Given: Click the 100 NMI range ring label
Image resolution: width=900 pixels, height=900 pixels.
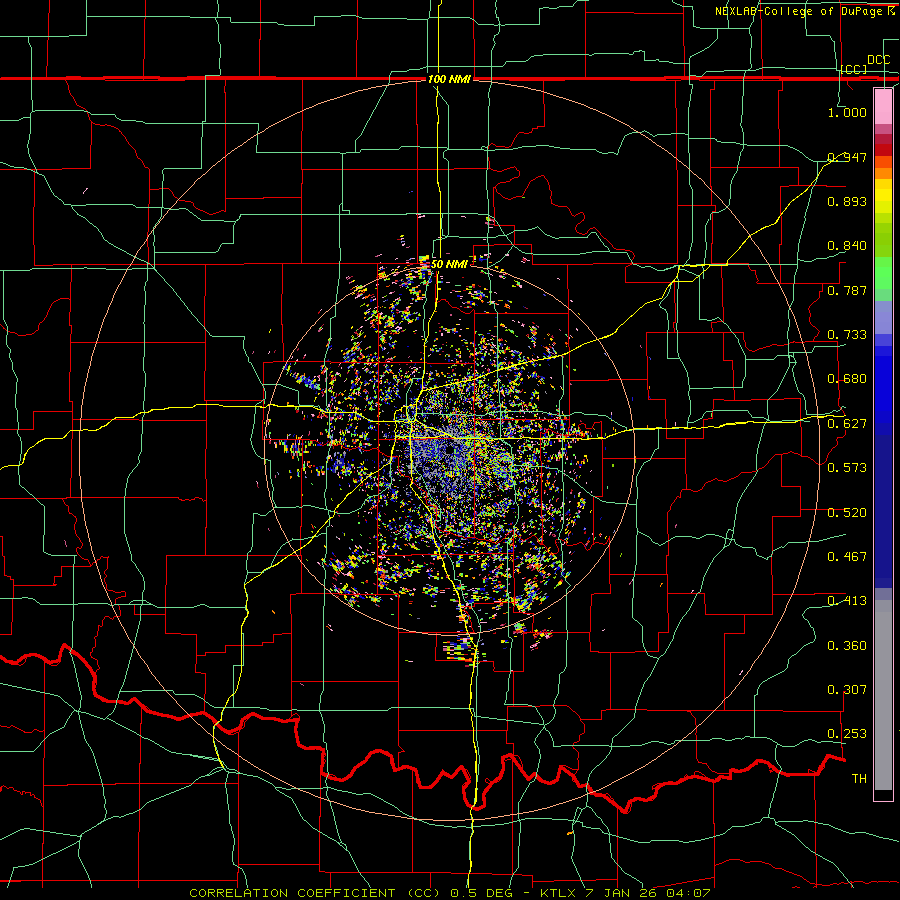Looking at the screenshot, I should 449,79.
